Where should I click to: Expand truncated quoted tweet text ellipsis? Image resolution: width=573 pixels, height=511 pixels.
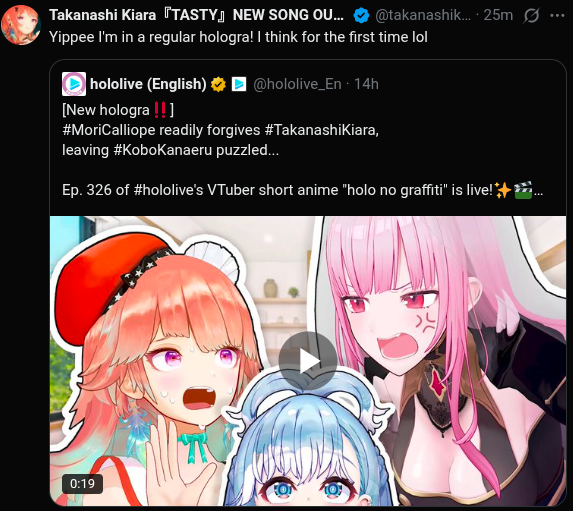point(538,191)
